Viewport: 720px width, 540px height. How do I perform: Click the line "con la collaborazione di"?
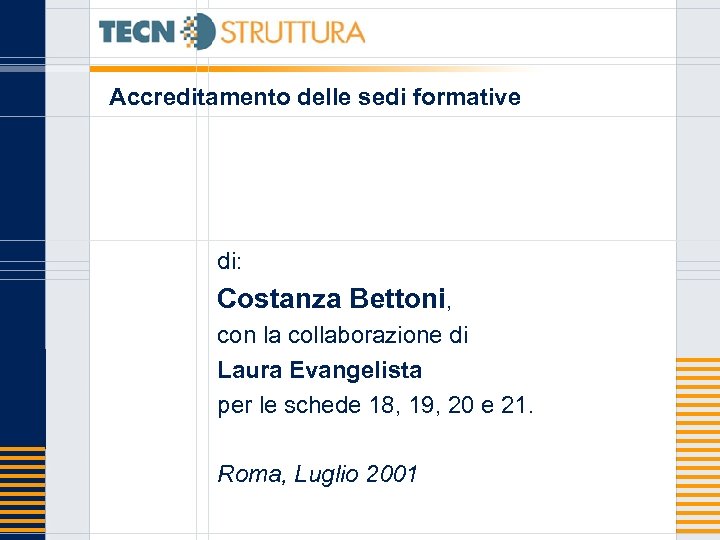[343, 335]
